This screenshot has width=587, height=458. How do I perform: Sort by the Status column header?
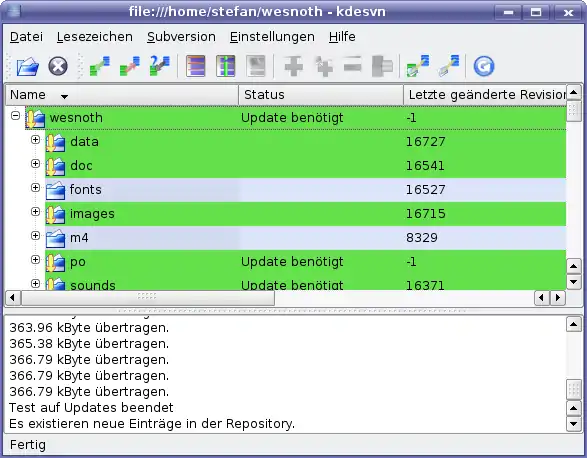(x=321, y=95)
